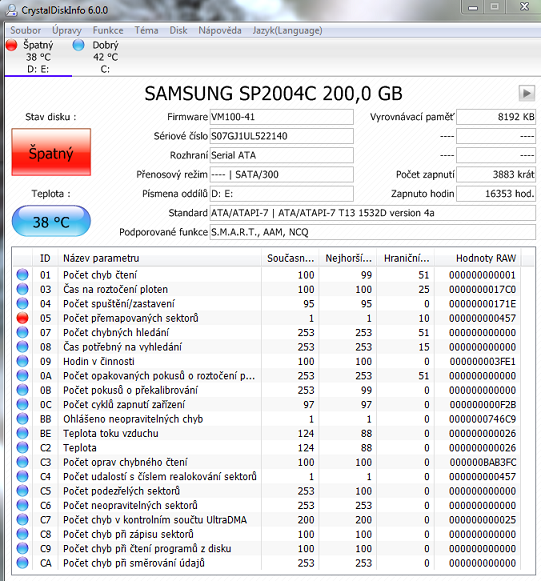Click blue status icon of row 01
This screenshot has width=541, height=581.
[23, 275]
